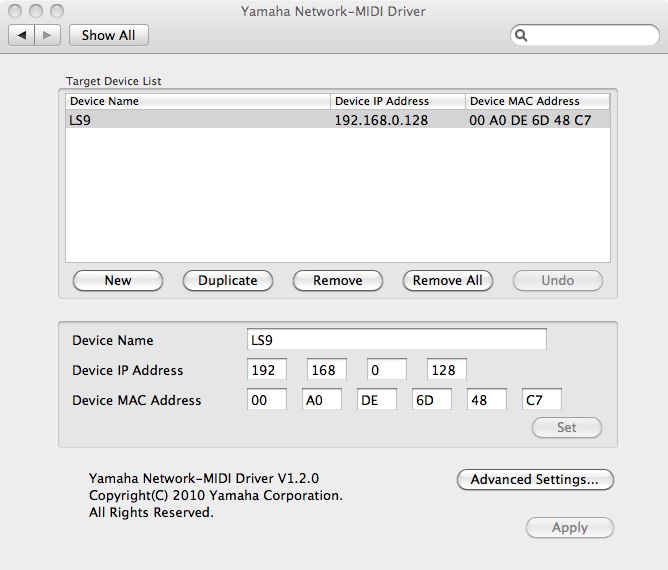
Task: Click the magnifying glass search icon
Action: pos(521,35)
